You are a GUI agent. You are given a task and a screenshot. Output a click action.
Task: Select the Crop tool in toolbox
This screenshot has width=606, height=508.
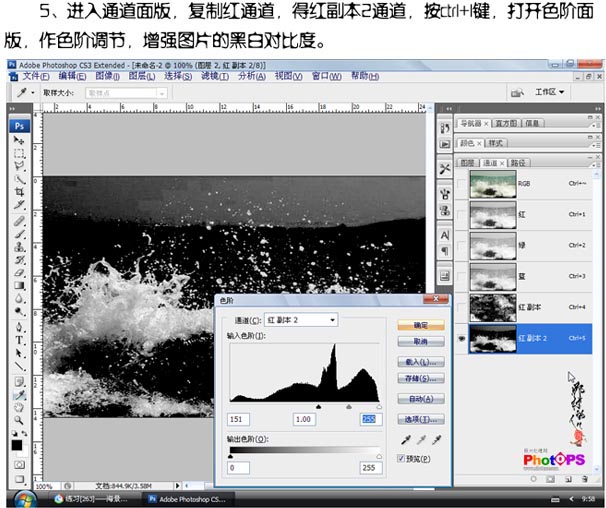[19, 190]
